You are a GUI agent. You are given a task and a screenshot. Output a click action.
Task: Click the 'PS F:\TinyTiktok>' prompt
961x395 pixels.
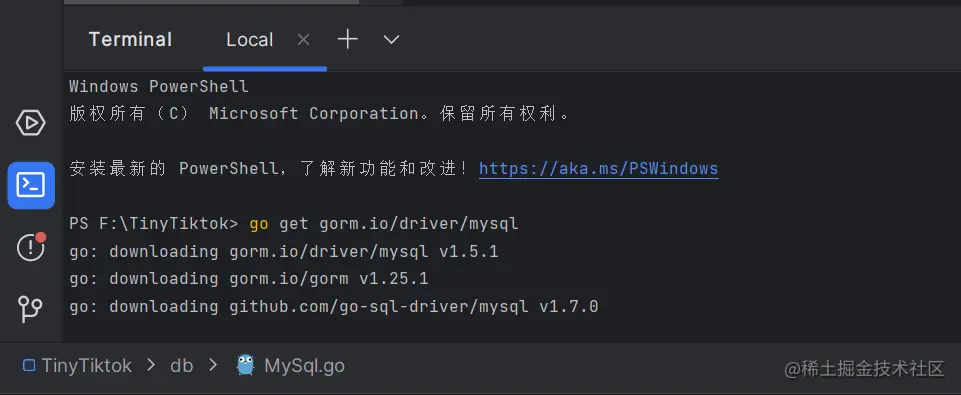point(154,224)
